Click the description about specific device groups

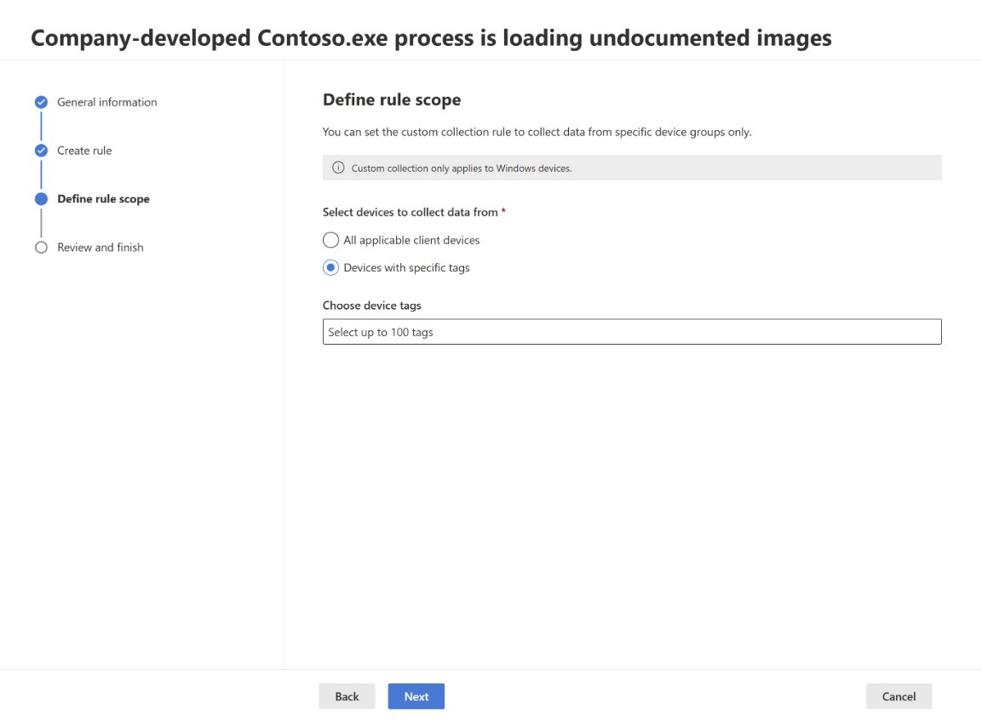(537, 132)
